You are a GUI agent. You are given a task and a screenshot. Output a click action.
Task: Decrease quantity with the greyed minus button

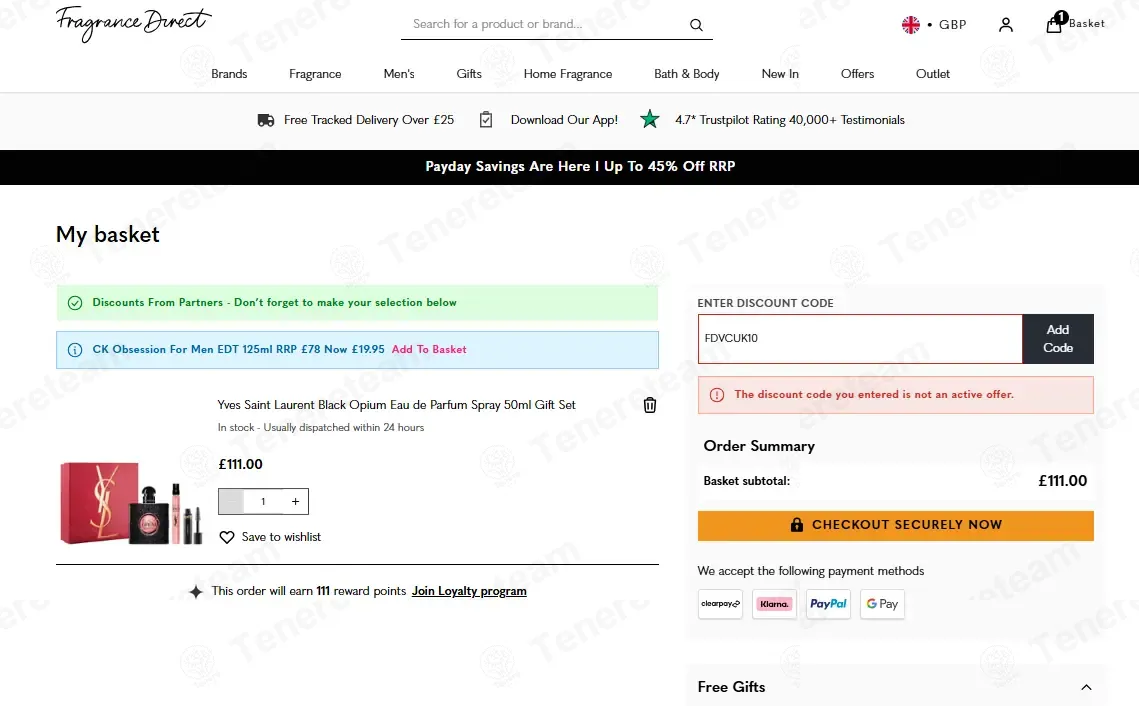pos(231,501)
